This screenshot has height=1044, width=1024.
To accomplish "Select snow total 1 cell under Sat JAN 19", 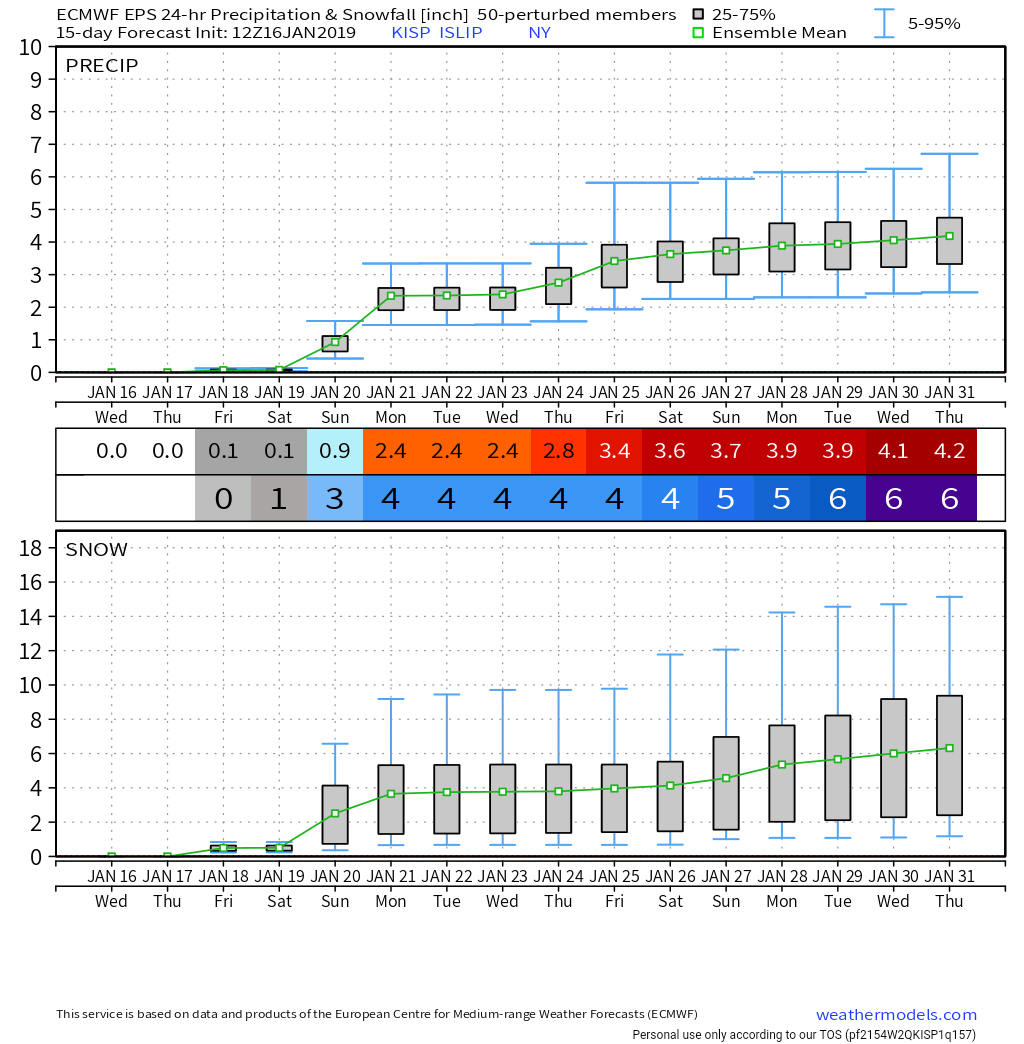I will 279,498.
